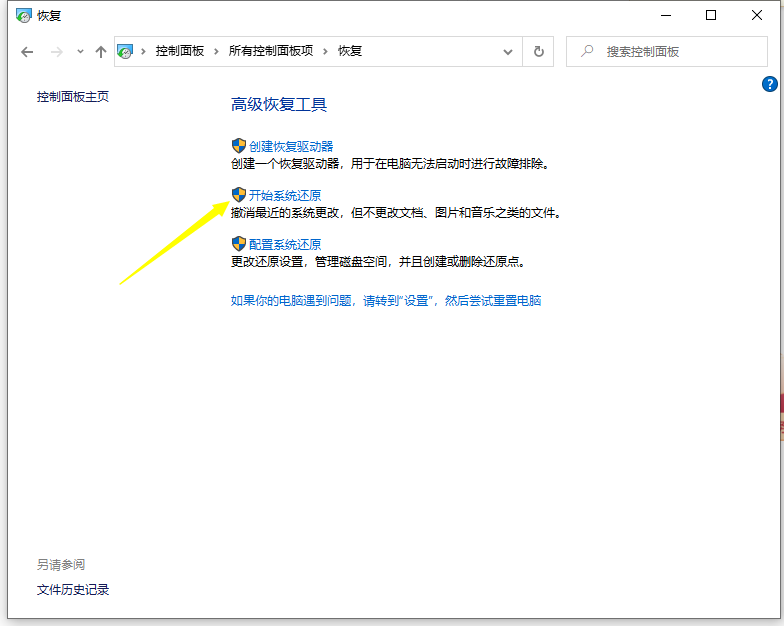Navigate to 控制面板 breadcrumb
784x626 pixels.
(179, 51)
